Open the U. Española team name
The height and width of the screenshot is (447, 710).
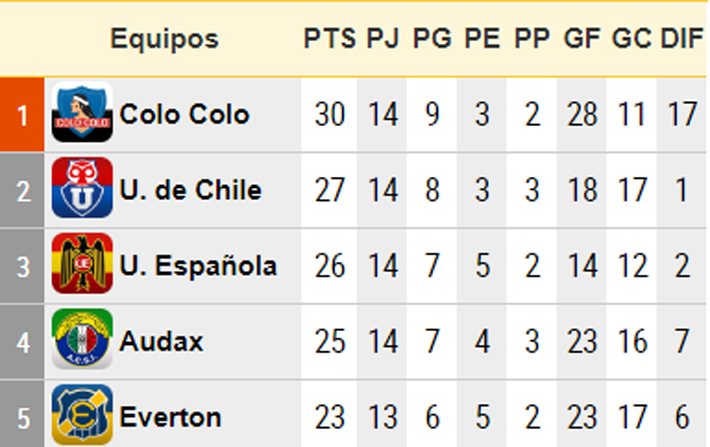pos(198,265)
